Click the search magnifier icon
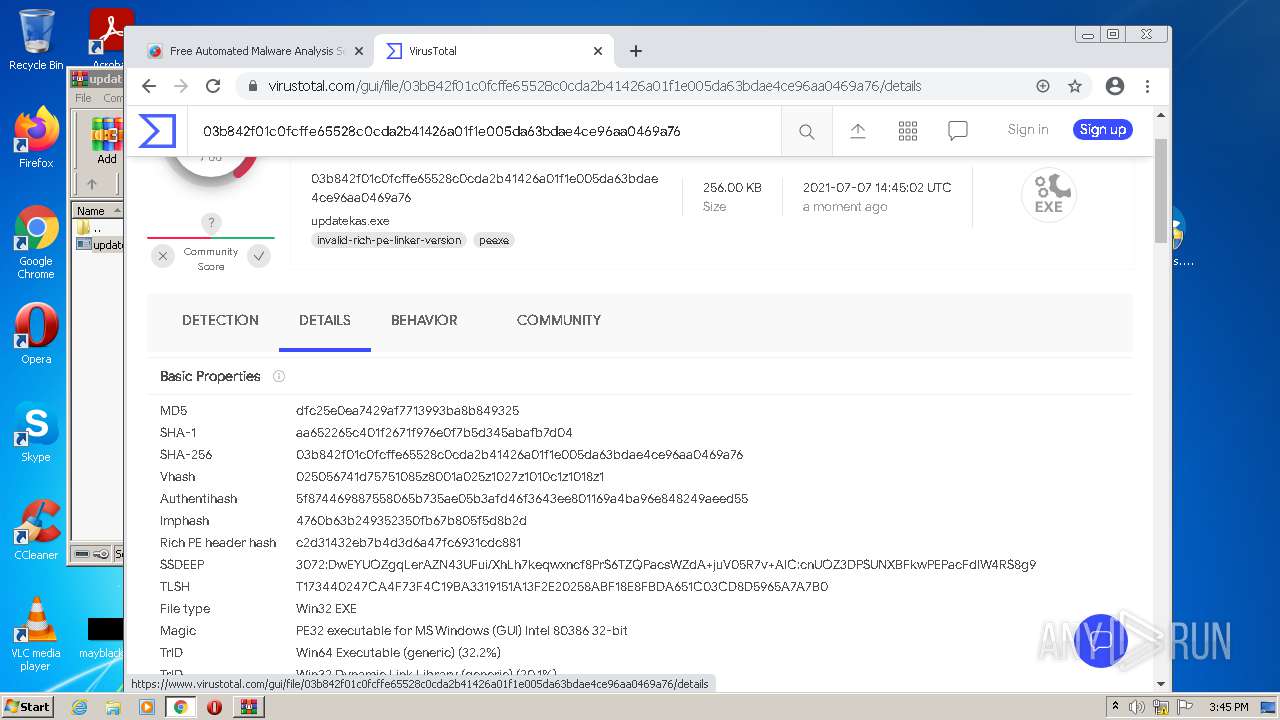 tap(807, 131)
